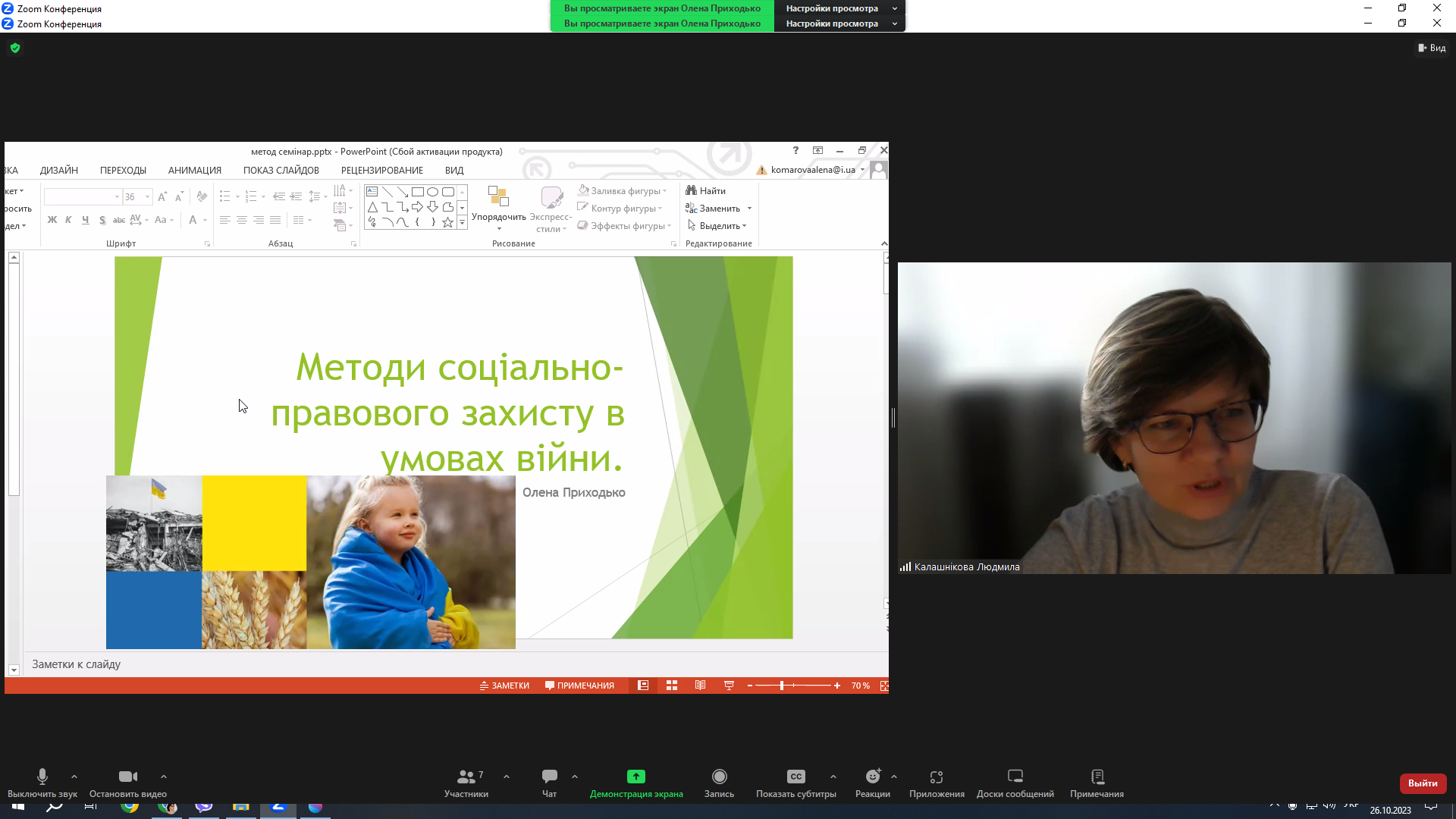The width and height of the screenshot is (1456, 819).
Task: Select the text box shape in gallery
Action: (372, 192)
